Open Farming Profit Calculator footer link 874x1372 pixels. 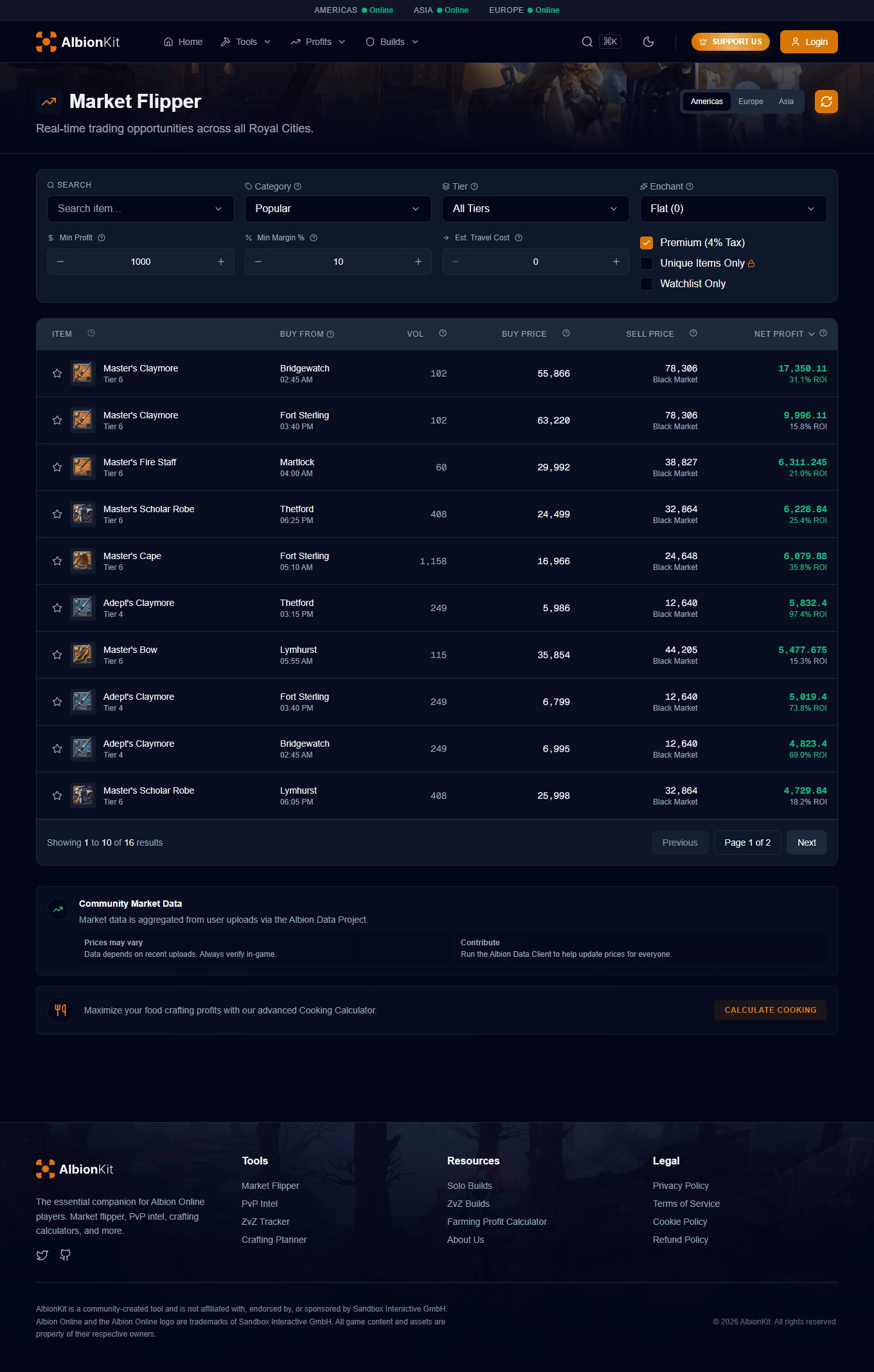pos(497,1222)
